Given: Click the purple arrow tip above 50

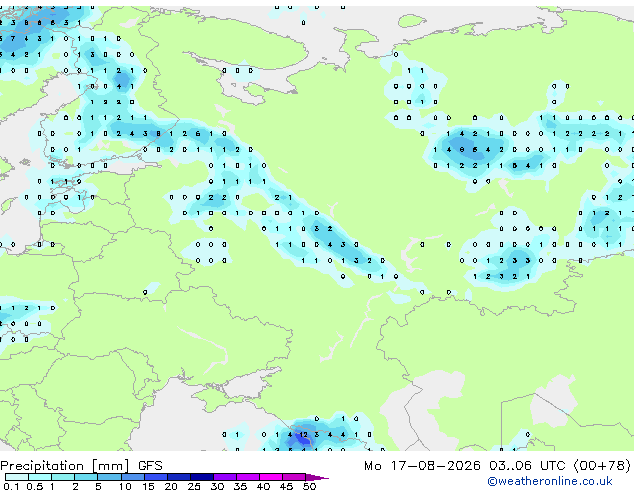Looking at the screenshot, I should pos(317,477).
